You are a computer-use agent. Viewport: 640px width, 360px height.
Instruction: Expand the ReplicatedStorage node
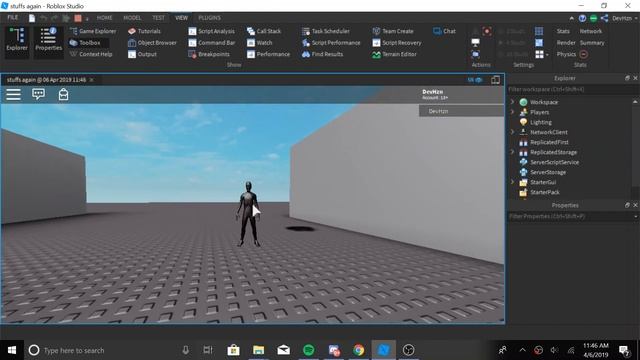coord(512,151)
